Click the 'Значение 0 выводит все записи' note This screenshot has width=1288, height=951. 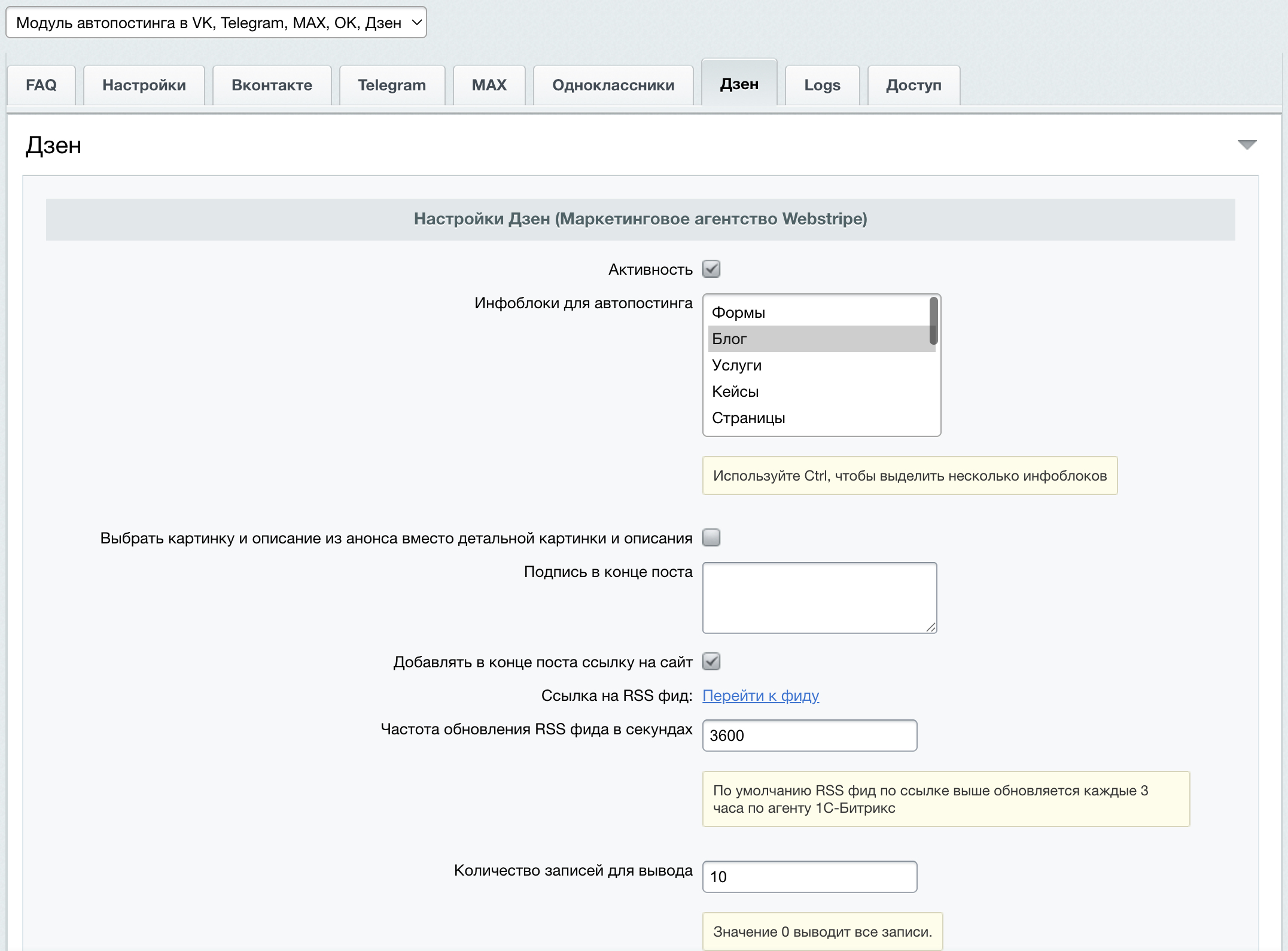point(823,932)
